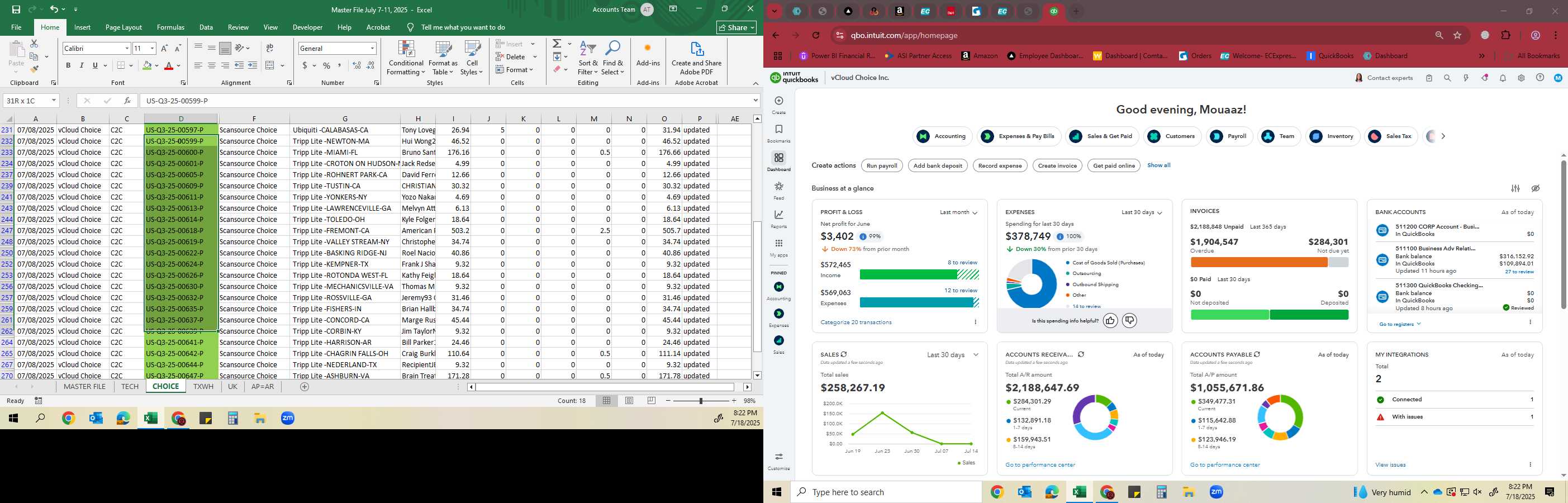This screenshot has height=503, width=1568.
Task: Toggle Center alignment in Excel
Action: click(211, 65)
